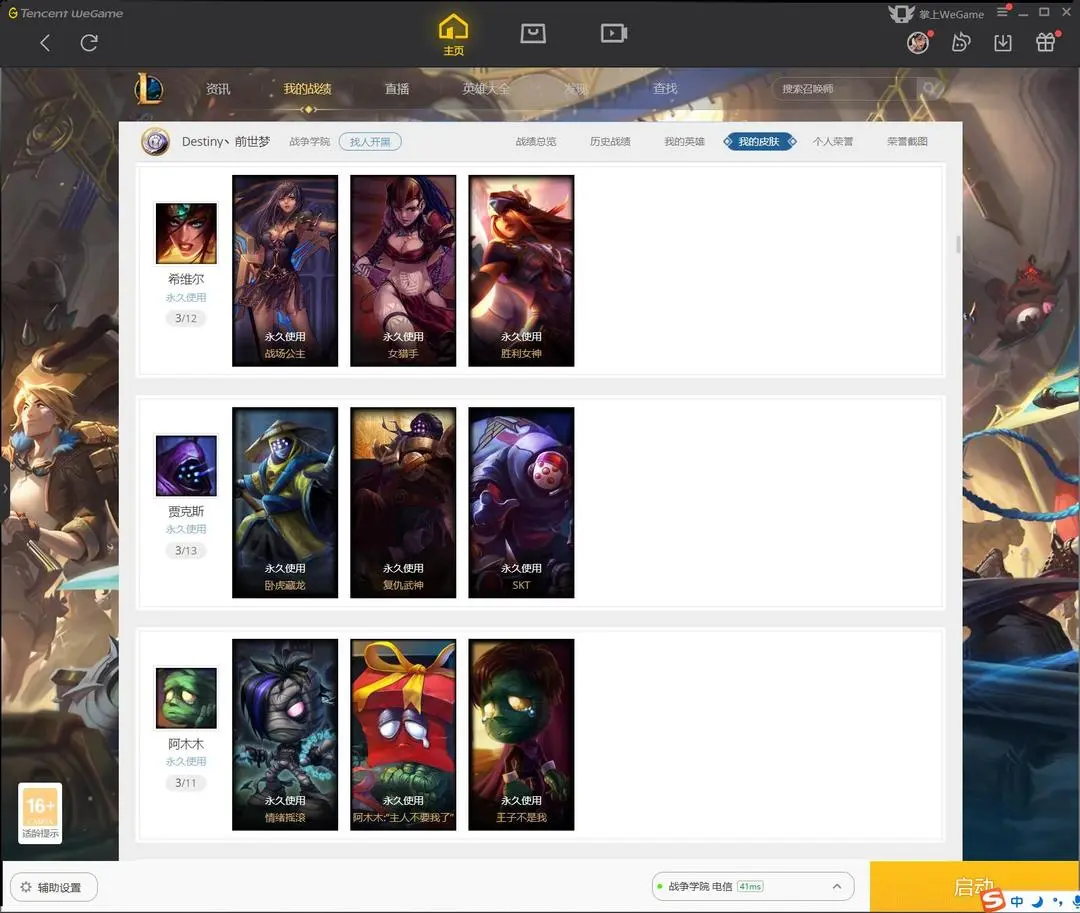1080x913 pixels.
Task: Click the input method moon icon
Action: (1038, 901)
